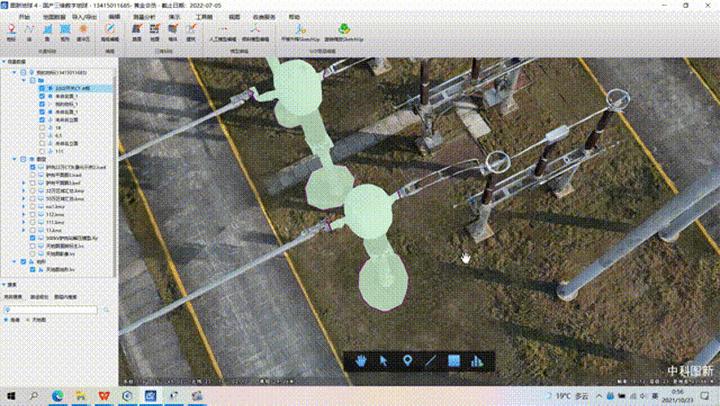The height and width of the screenshot is (406, 720).
Task: Select the polyline drawing tool in ribbon
Action: (29, 32)
